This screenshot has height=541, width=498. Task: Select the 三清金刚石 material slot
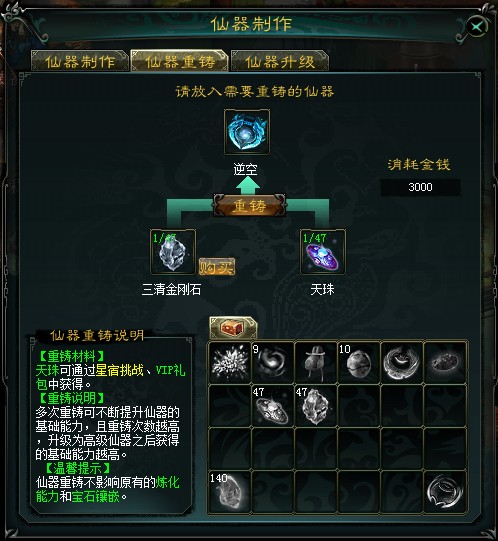(173, 252)
